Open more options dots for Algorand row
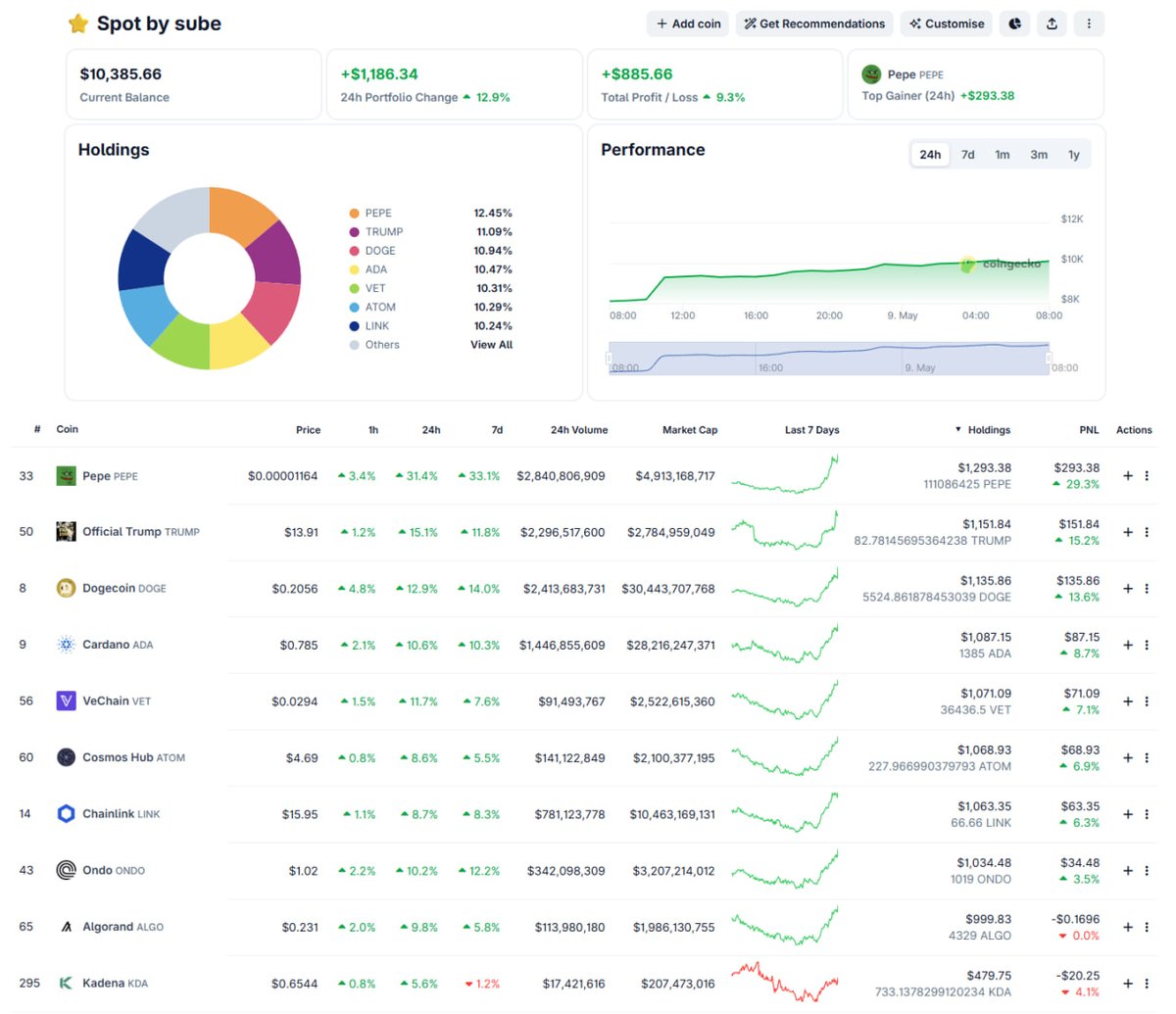Image resolution: width=1176 pixels, height=1014 pixels. coord(1147,927)
